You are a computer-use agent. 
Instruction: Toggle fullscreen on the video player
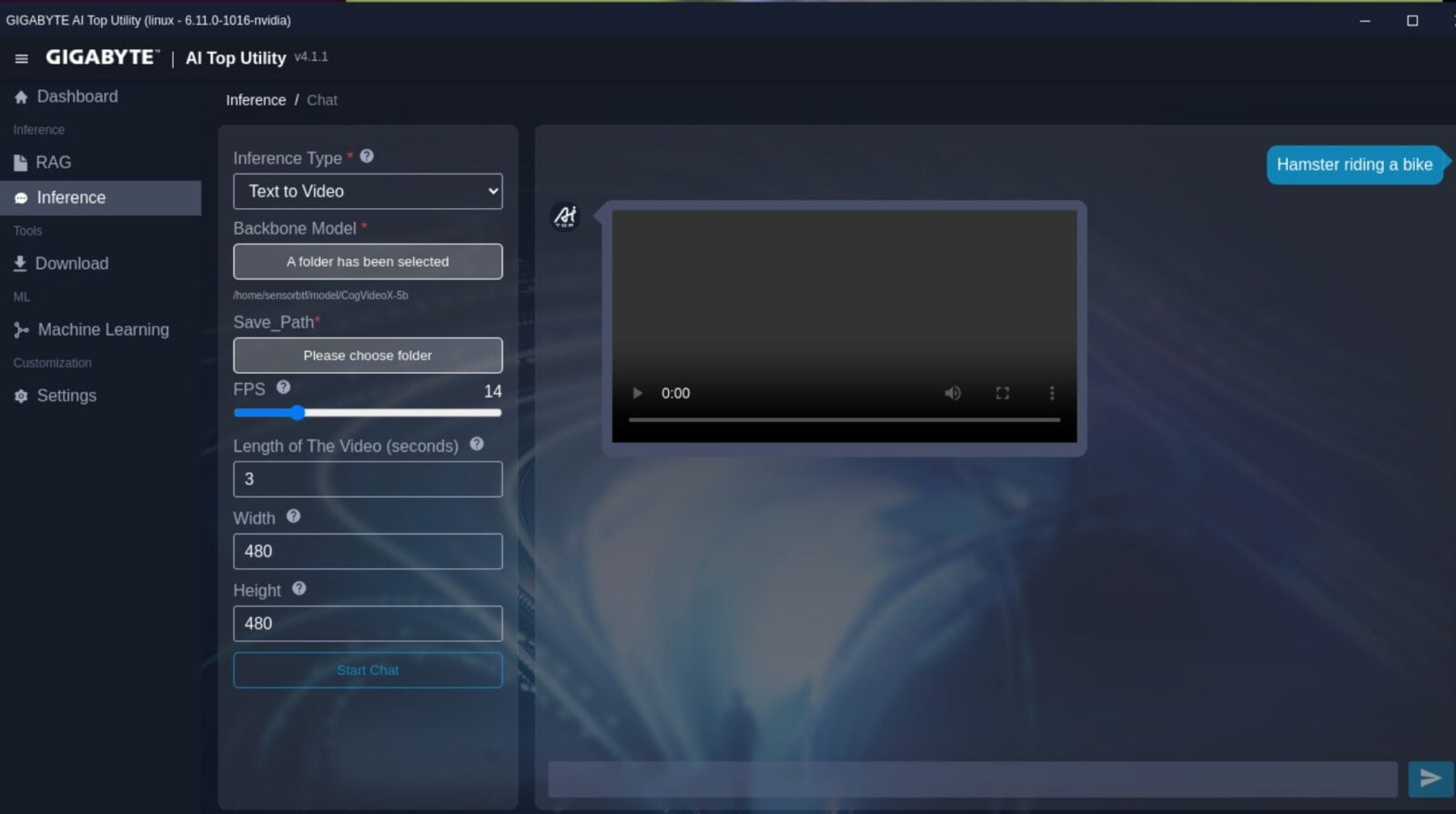[1002, 393]
